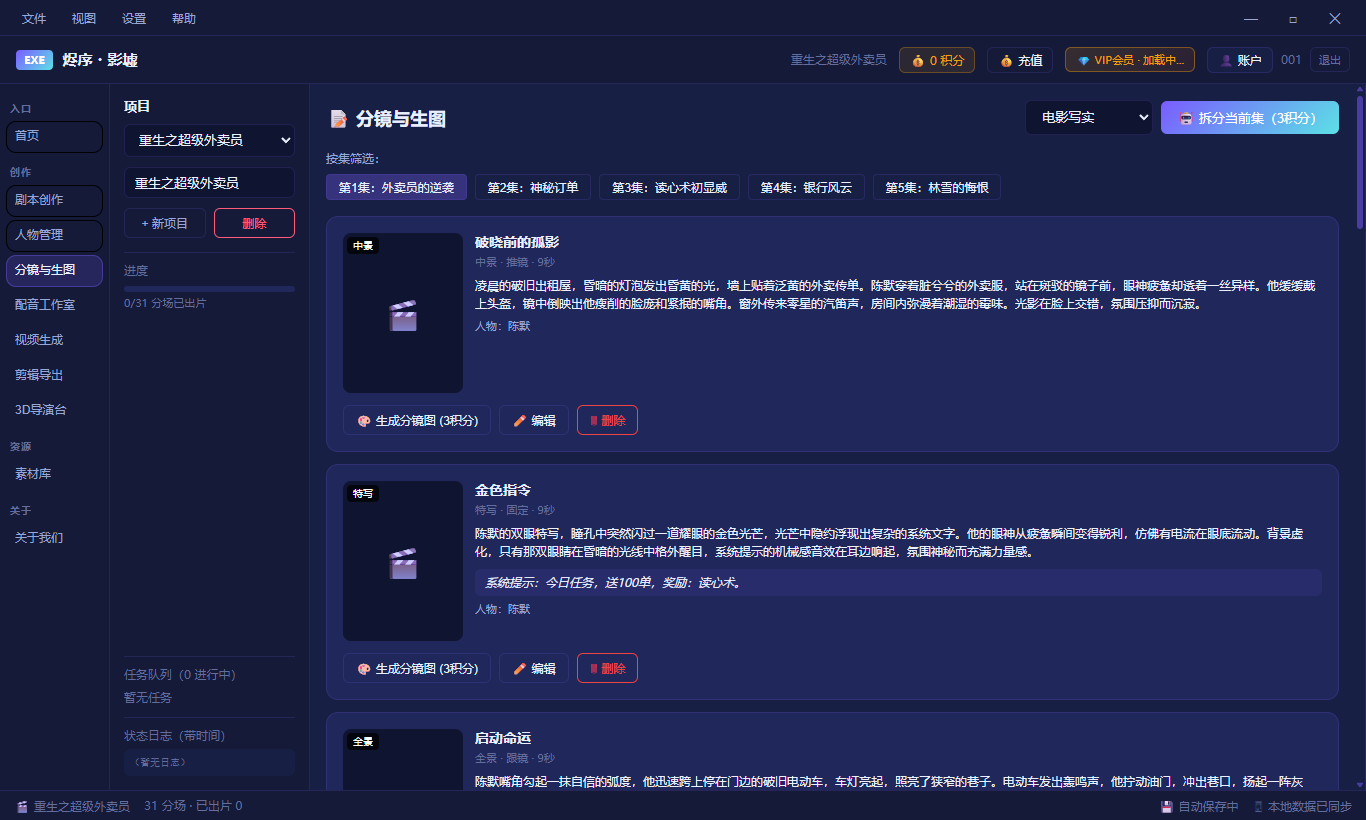The image size is (1366, 820).
Task: Filter by 第2集：神秘订单
Action: (x=533, y=188)
